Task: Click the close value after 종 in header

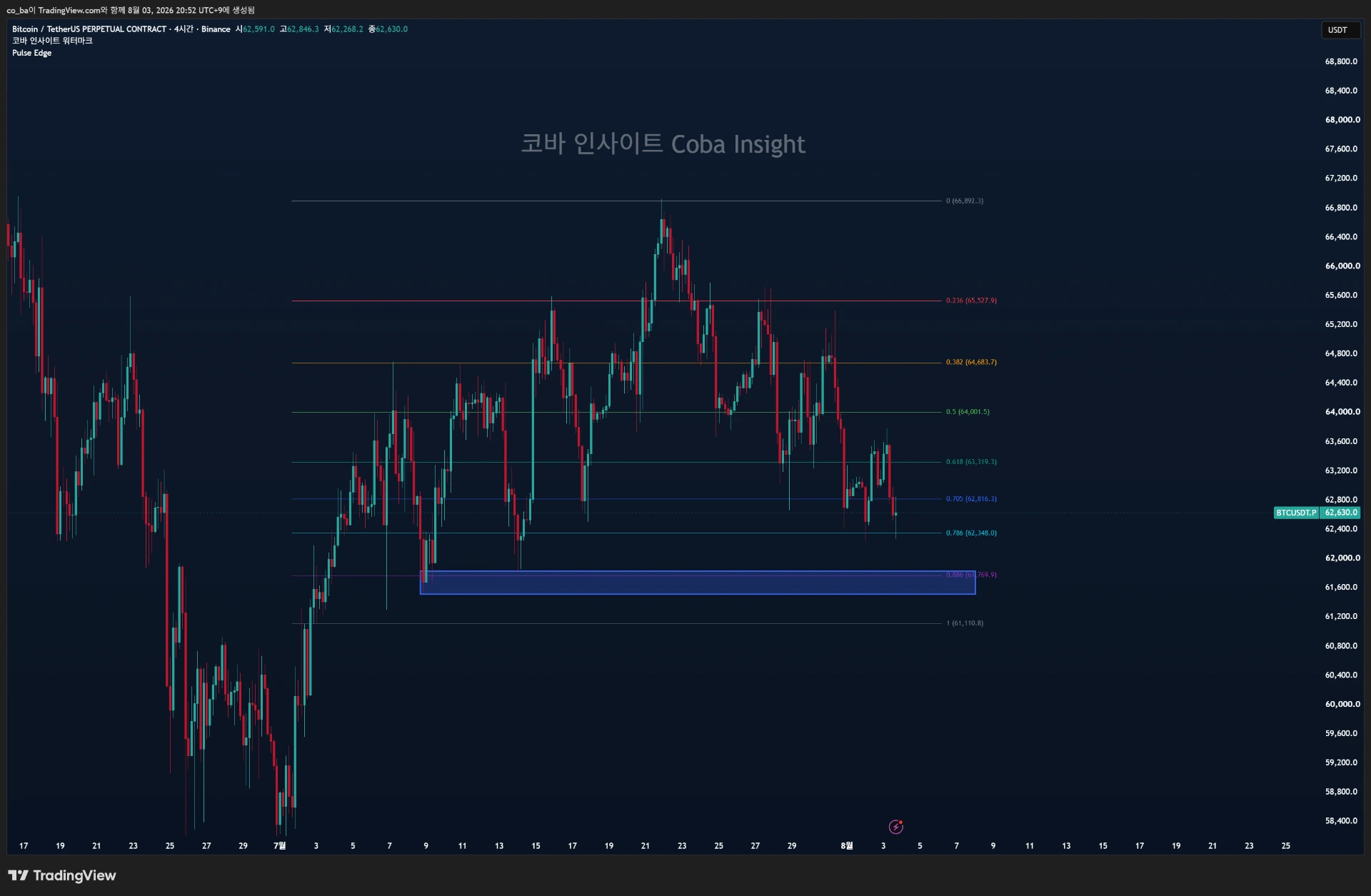Action: coord(392,29)
